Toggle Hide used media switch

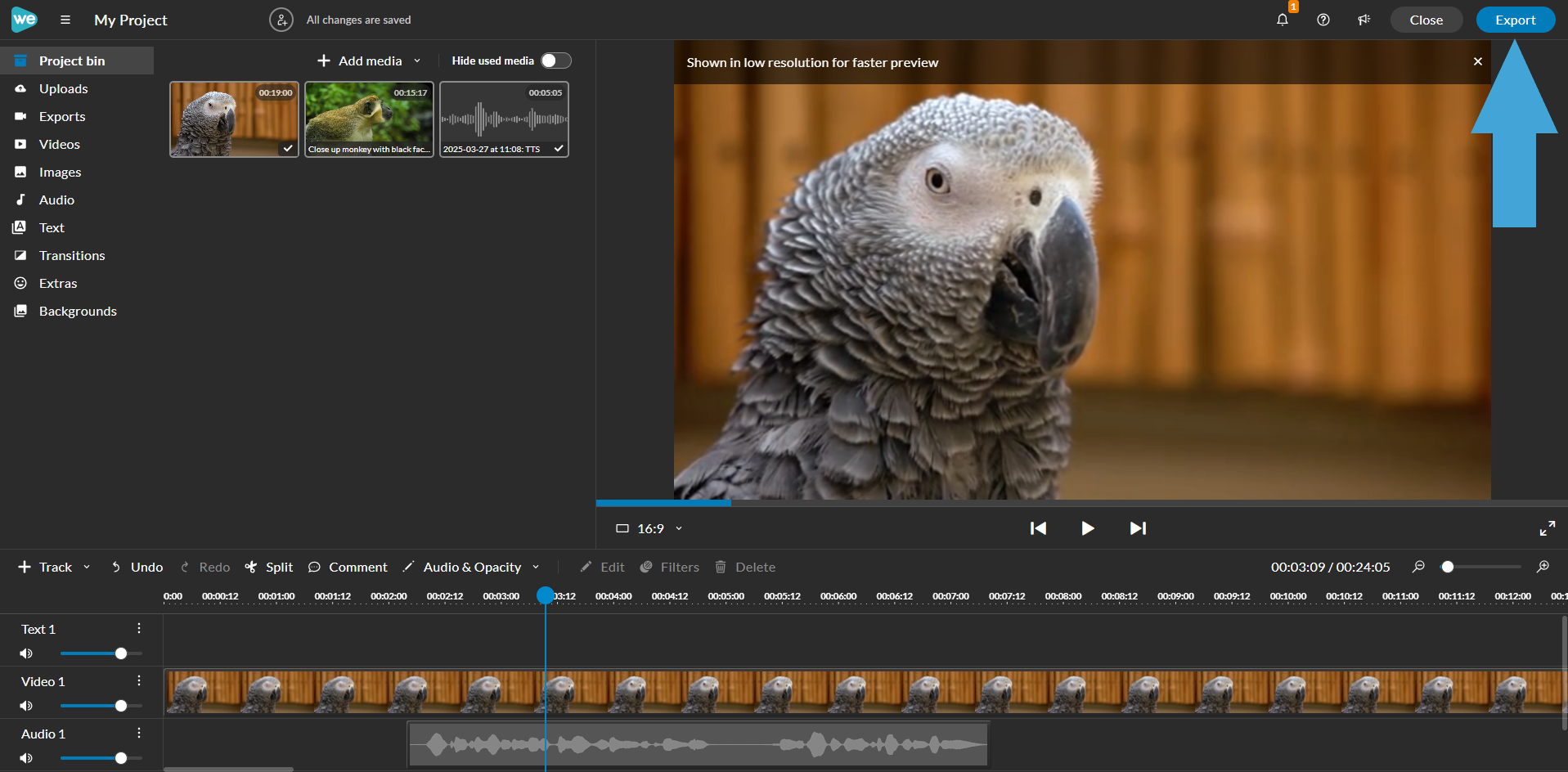(x=556, y=61)
